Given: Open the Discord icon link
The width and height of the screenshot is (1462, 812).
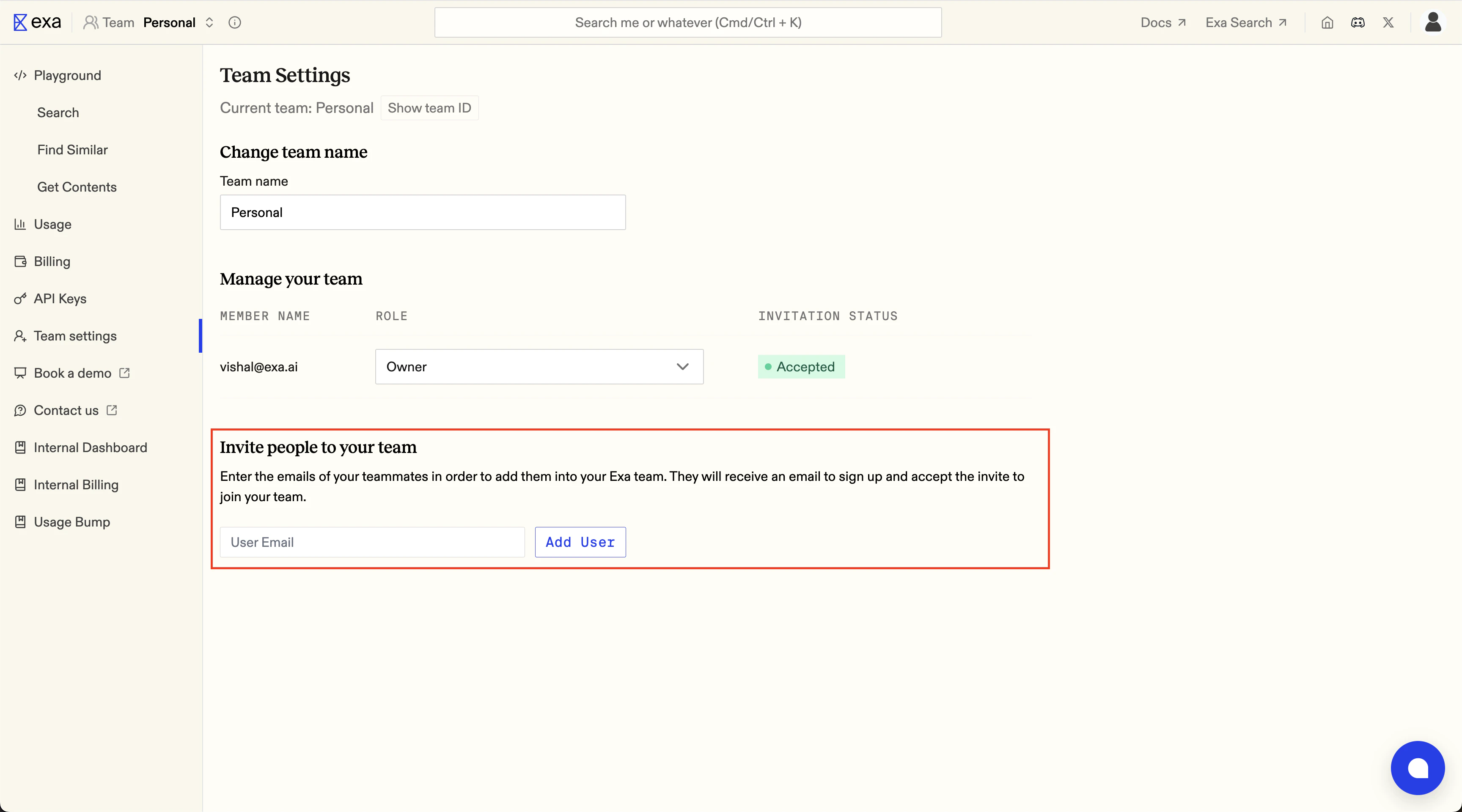Looking at the screenshot, I should click(x=1358, y=23).
